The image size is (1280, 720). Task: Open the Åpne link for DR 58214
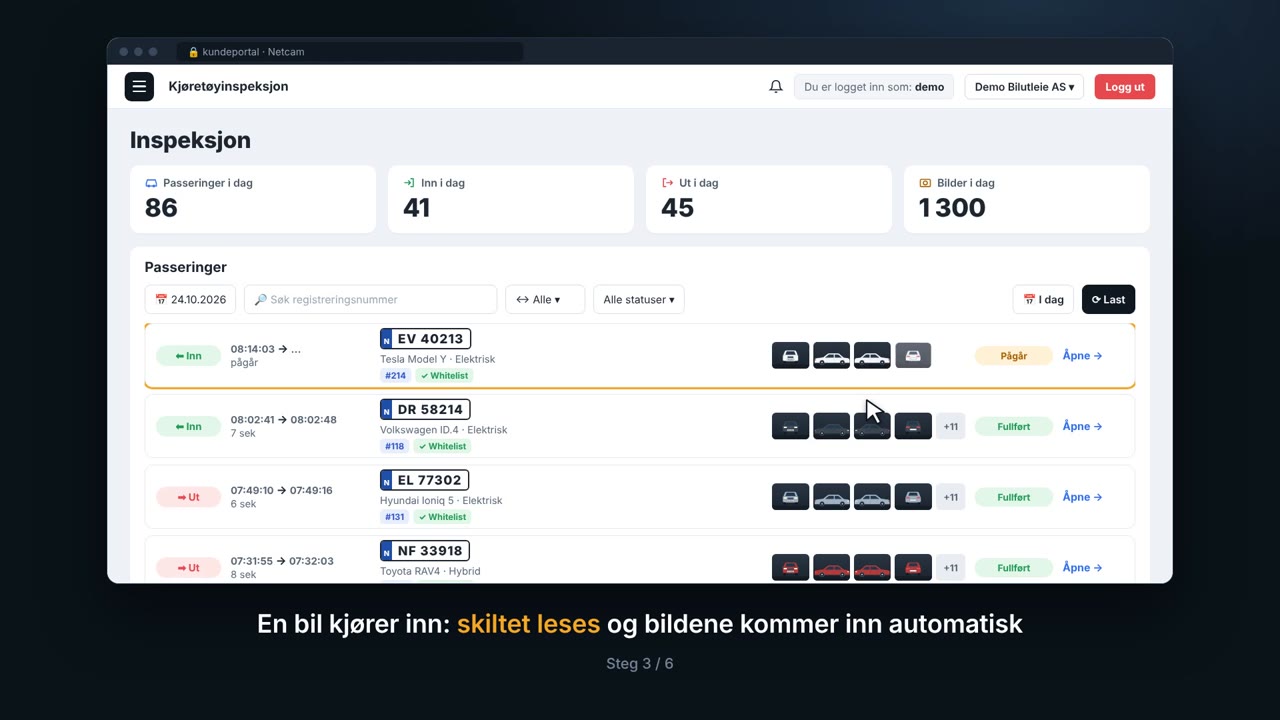(1082, 426)
